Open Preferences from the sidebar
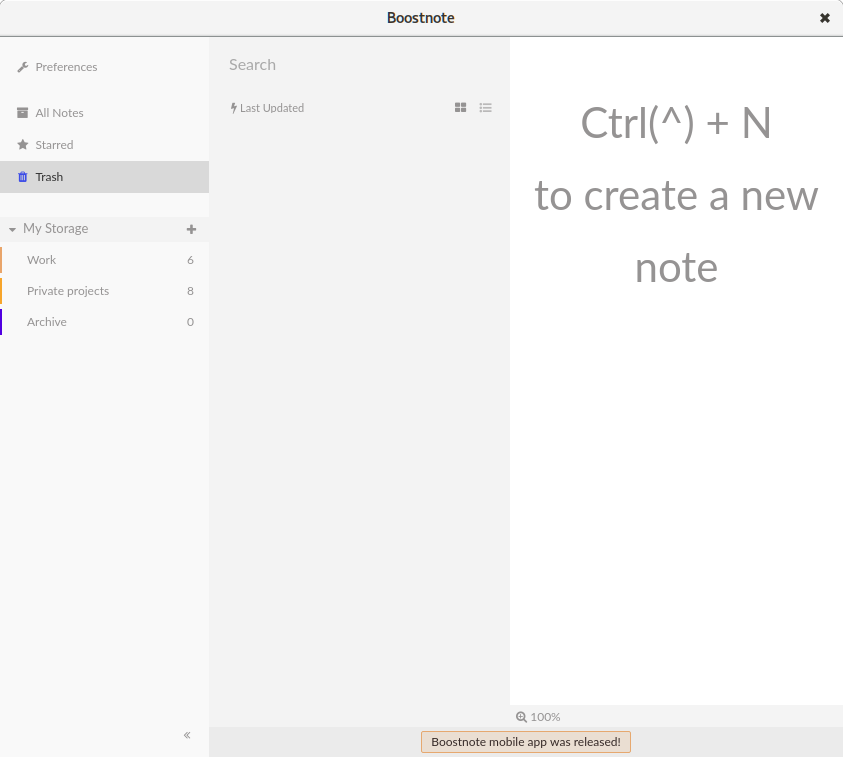This screenshot has width=843, height=757. [x=59, y=67]
